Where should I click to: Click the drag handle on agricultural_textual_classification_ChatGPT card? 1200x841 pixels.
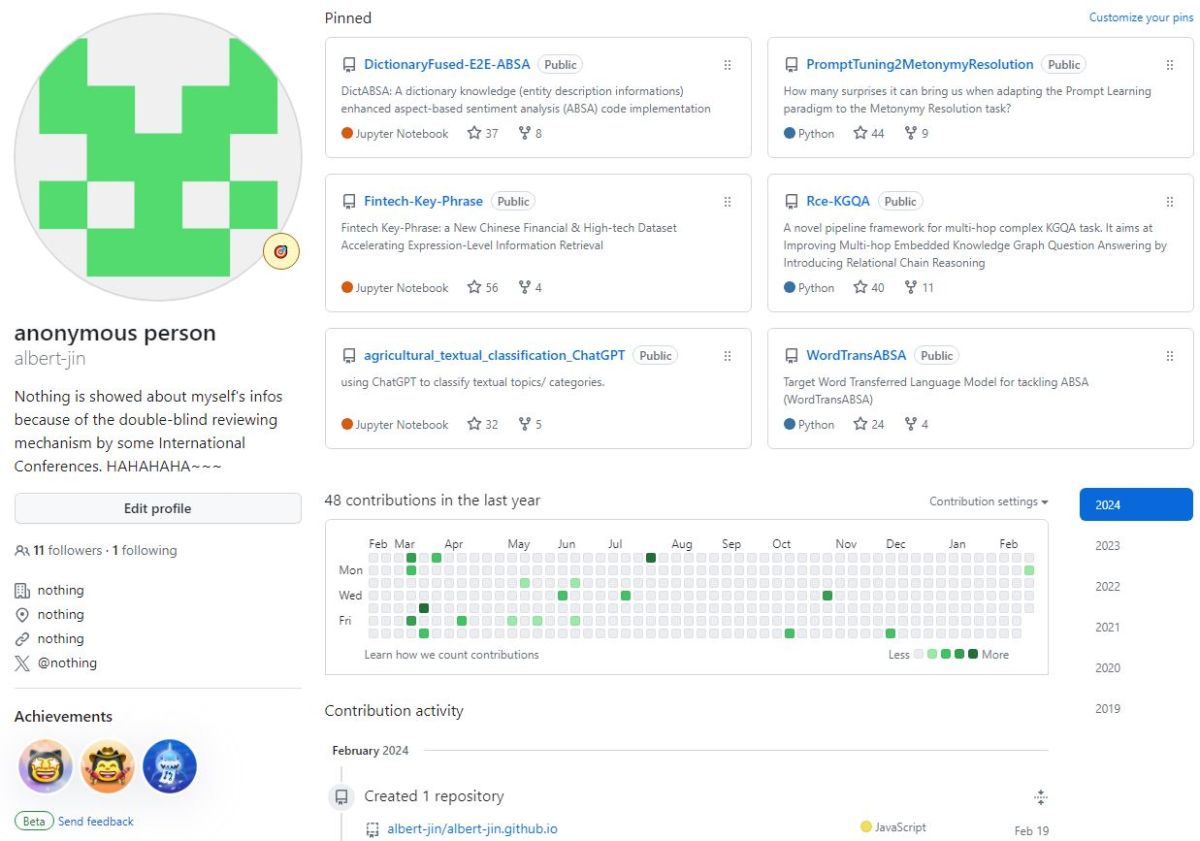727,355
